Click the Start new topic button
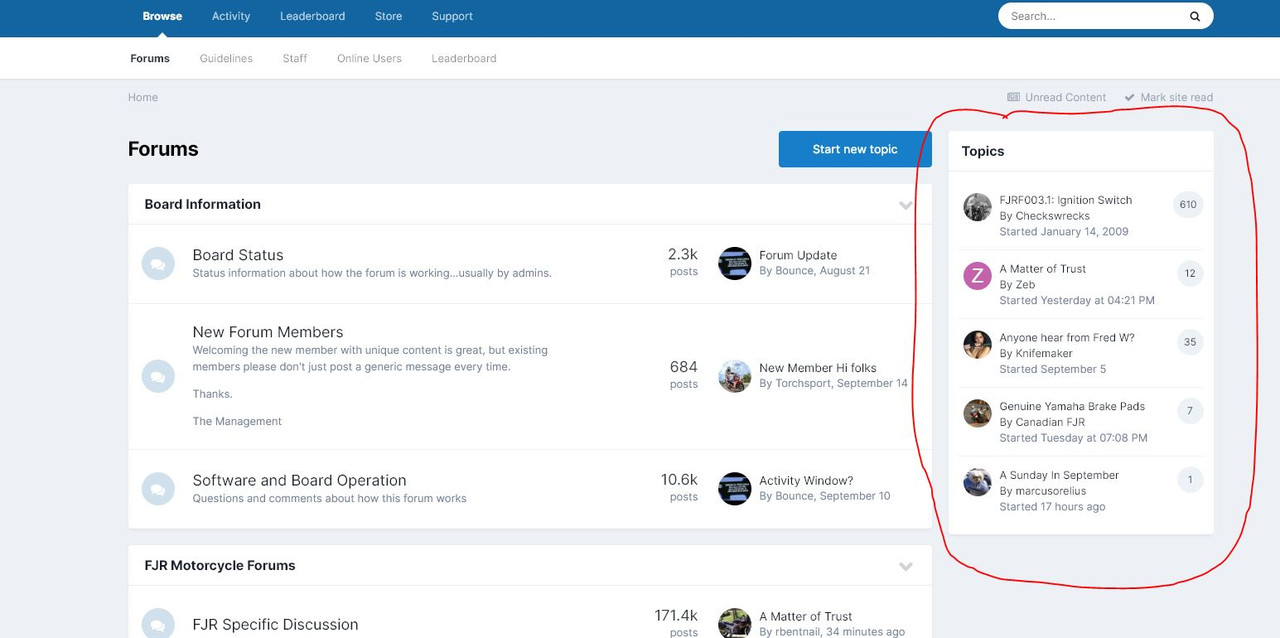This screenshot has height=638, width=1280. pyautogui.click(x=855, y=149)
